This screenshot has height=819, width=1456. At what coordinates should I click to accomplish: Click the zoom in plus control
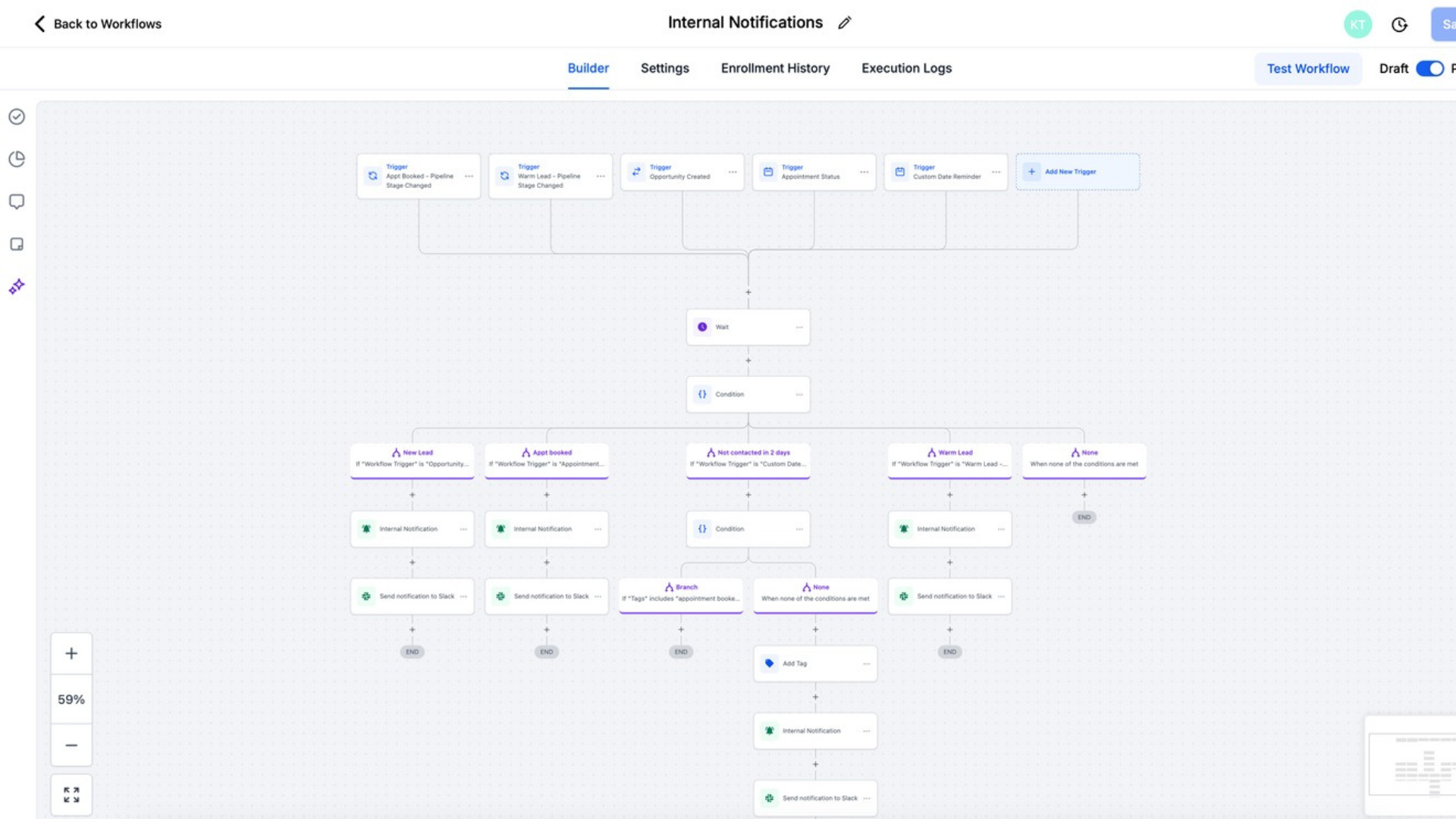[71, 653]
